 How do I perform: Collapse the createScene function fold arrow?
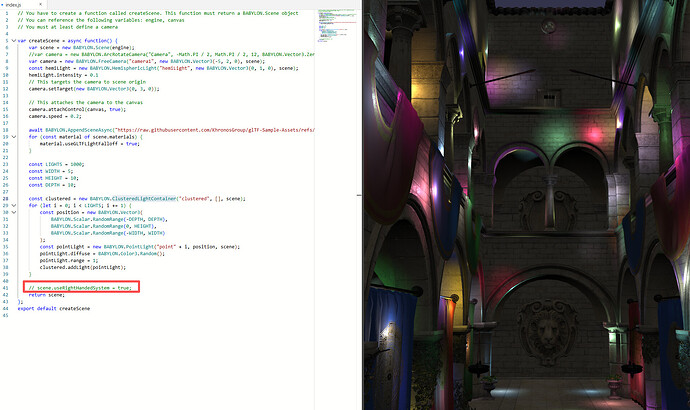(x=14, y=40)
